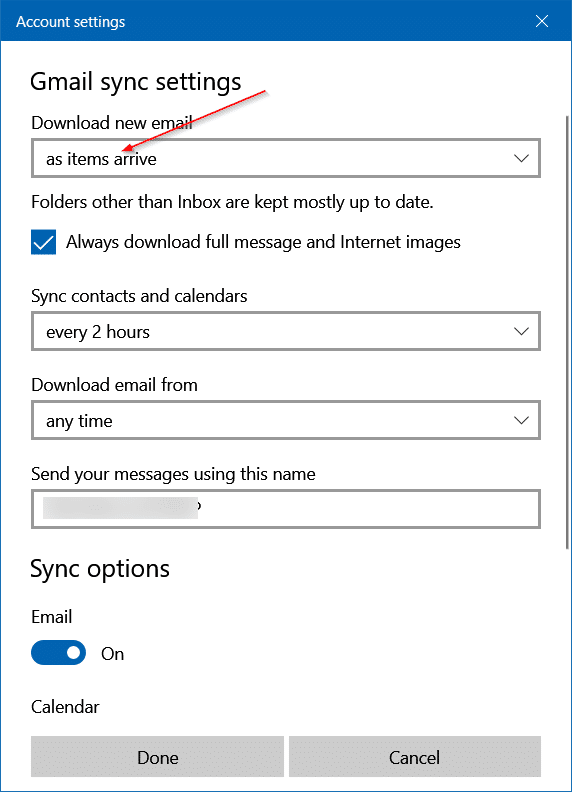Open the Download email from dropdown
The width and height of the screenshot is (572, 792).
tap(286, 420)
